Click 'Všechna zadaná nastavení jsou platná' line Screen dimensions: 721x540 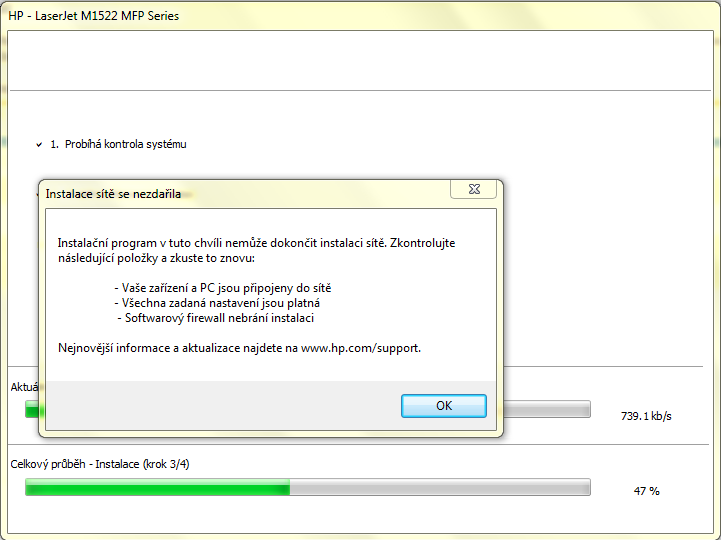[217, 303]
